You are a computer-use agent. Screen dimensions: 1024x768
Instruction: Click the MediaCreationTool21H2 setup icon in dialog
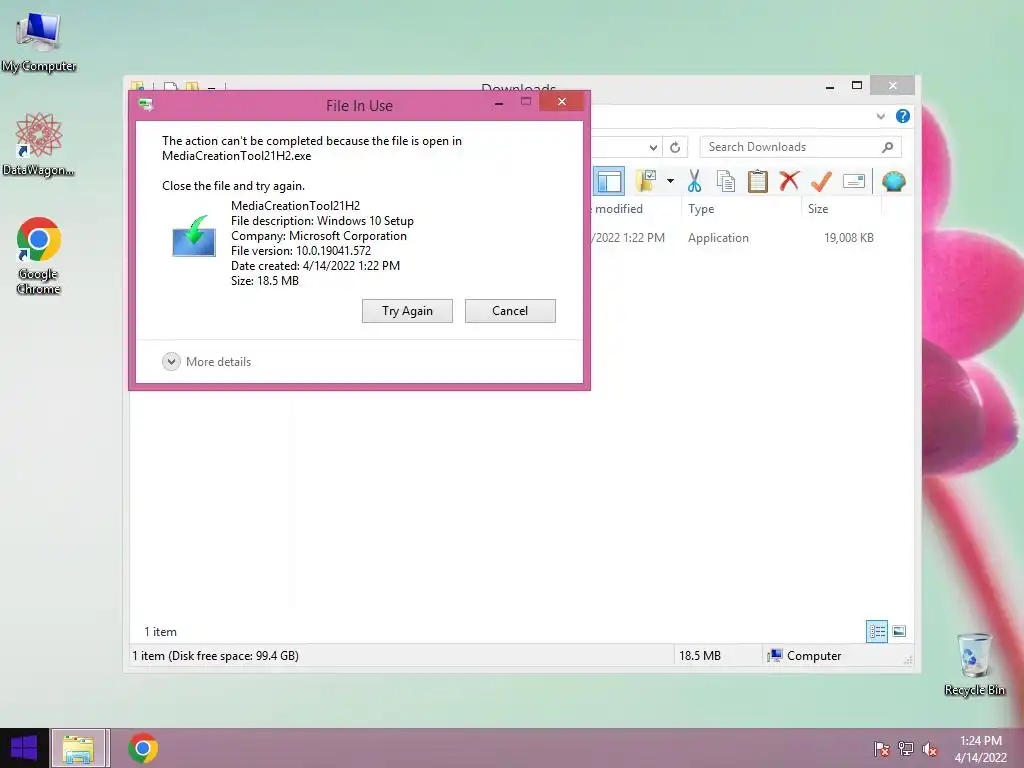194,237
